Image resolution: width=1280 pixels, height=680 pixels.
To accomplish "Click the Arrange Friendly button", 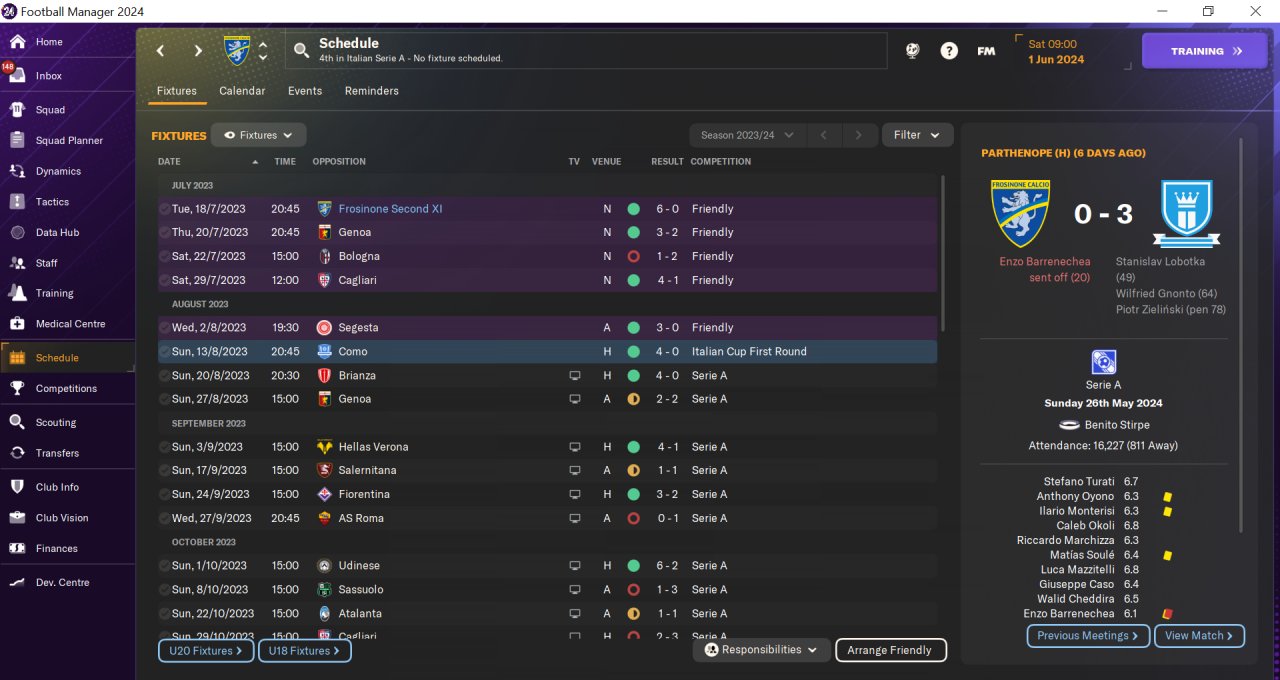I will pyautogui.click(x=890, y=650).
